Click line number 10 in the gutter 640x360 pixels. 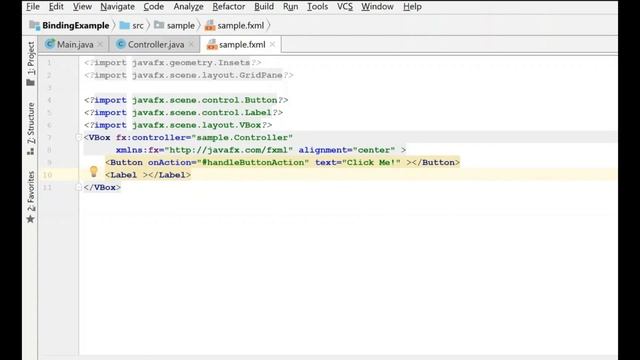point(47,175)
